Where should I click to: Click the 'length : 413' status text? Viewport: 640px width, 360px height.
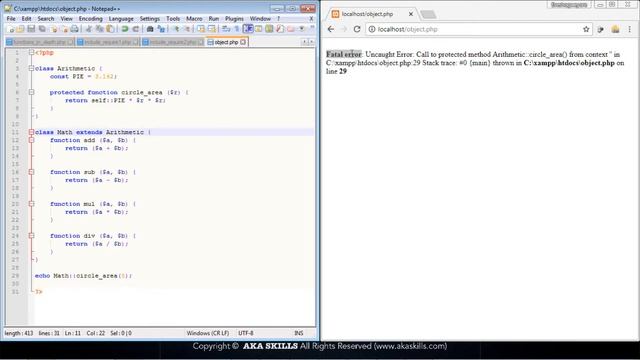click(x=19, y=333)
